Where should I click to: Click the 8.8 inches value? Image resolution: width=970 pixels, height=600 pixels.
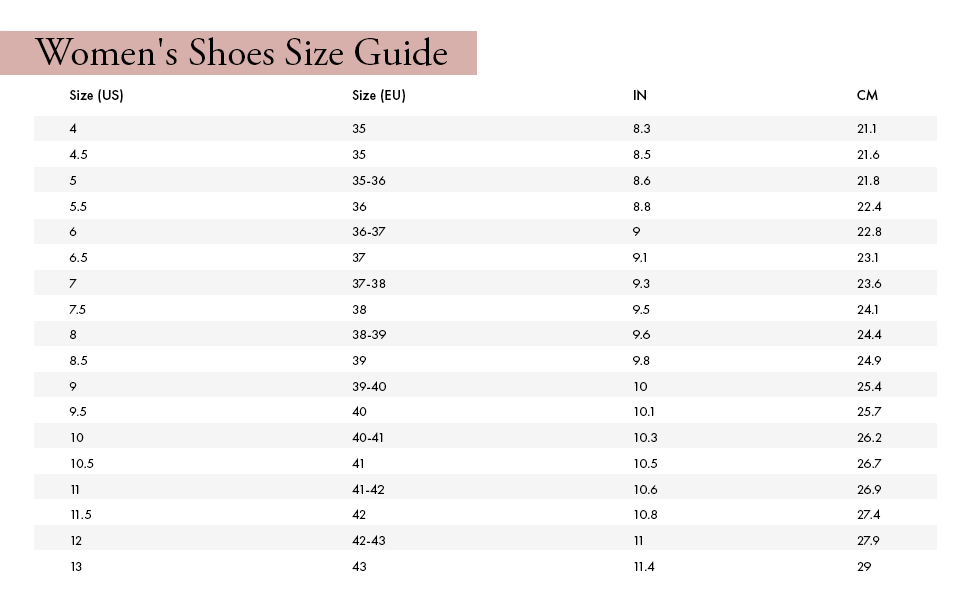pyautogui.click(x=642, y=207)
